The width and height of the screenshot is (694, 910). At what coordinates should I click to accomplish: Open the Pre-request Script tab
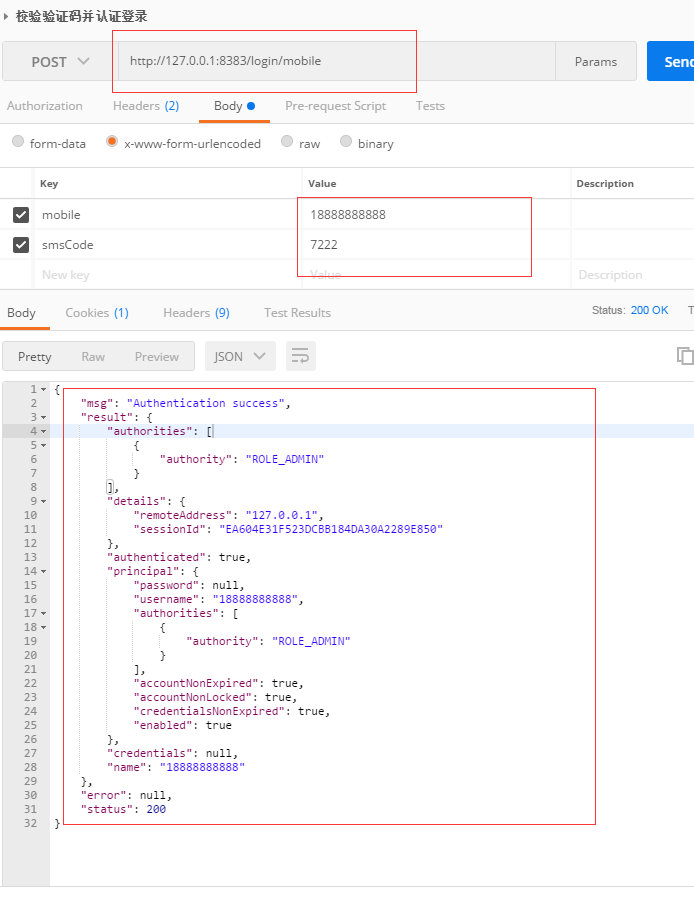point(335,106)
